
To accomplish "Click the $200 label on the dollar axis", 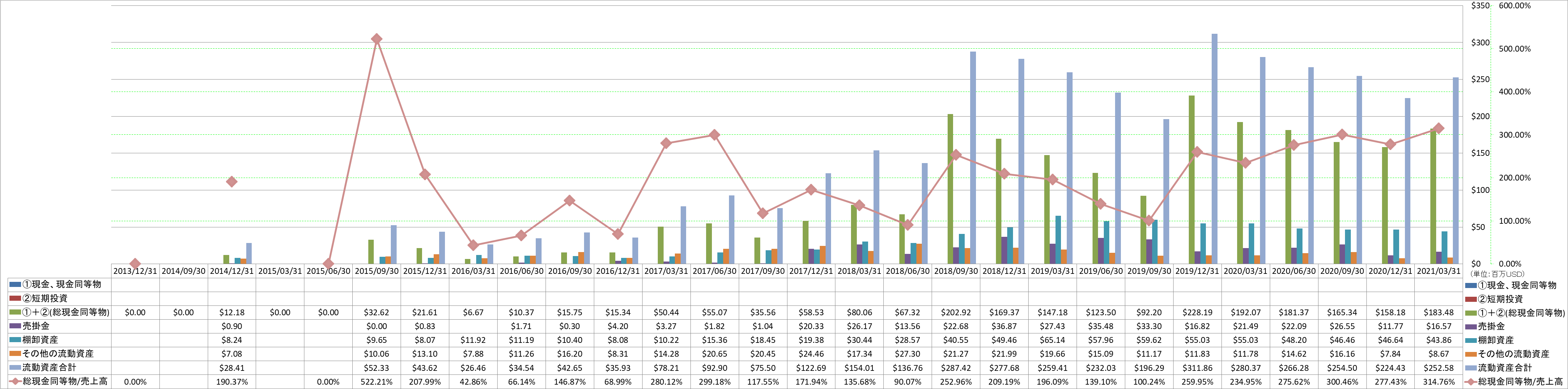I will pos(1480,116).
